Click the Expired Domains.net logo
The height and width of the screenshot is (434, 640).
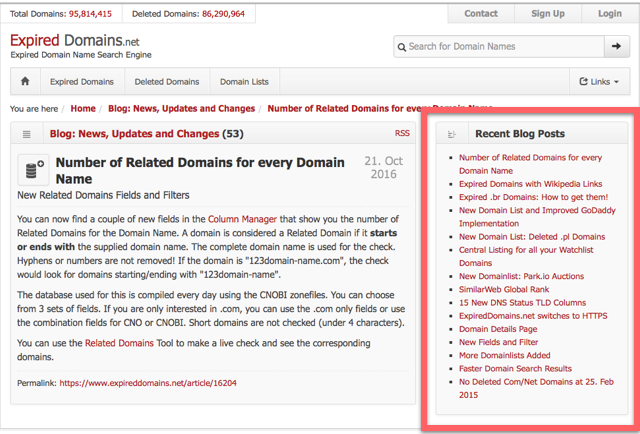click(x=75, y=40)
